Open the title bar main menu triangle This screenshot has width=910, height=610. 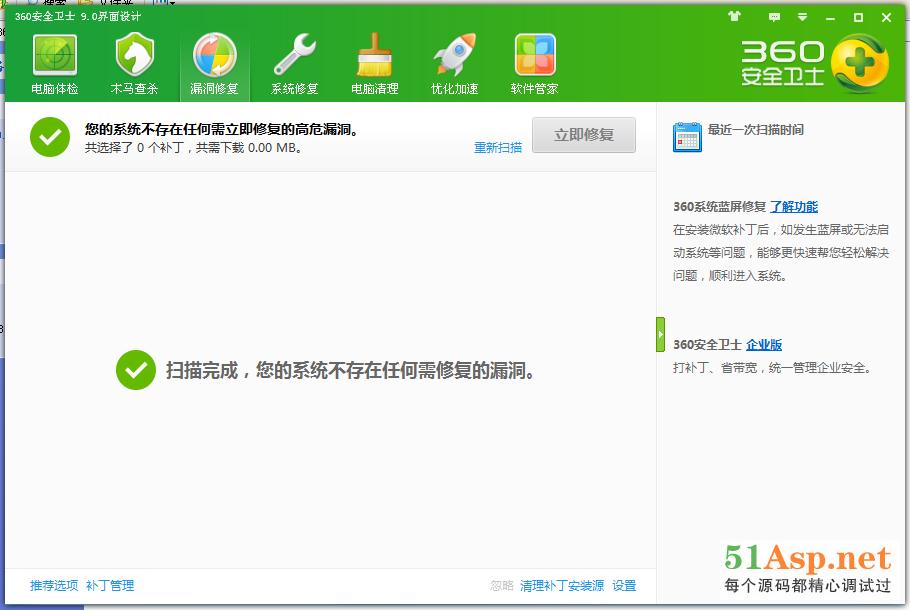tap(802, 17)
